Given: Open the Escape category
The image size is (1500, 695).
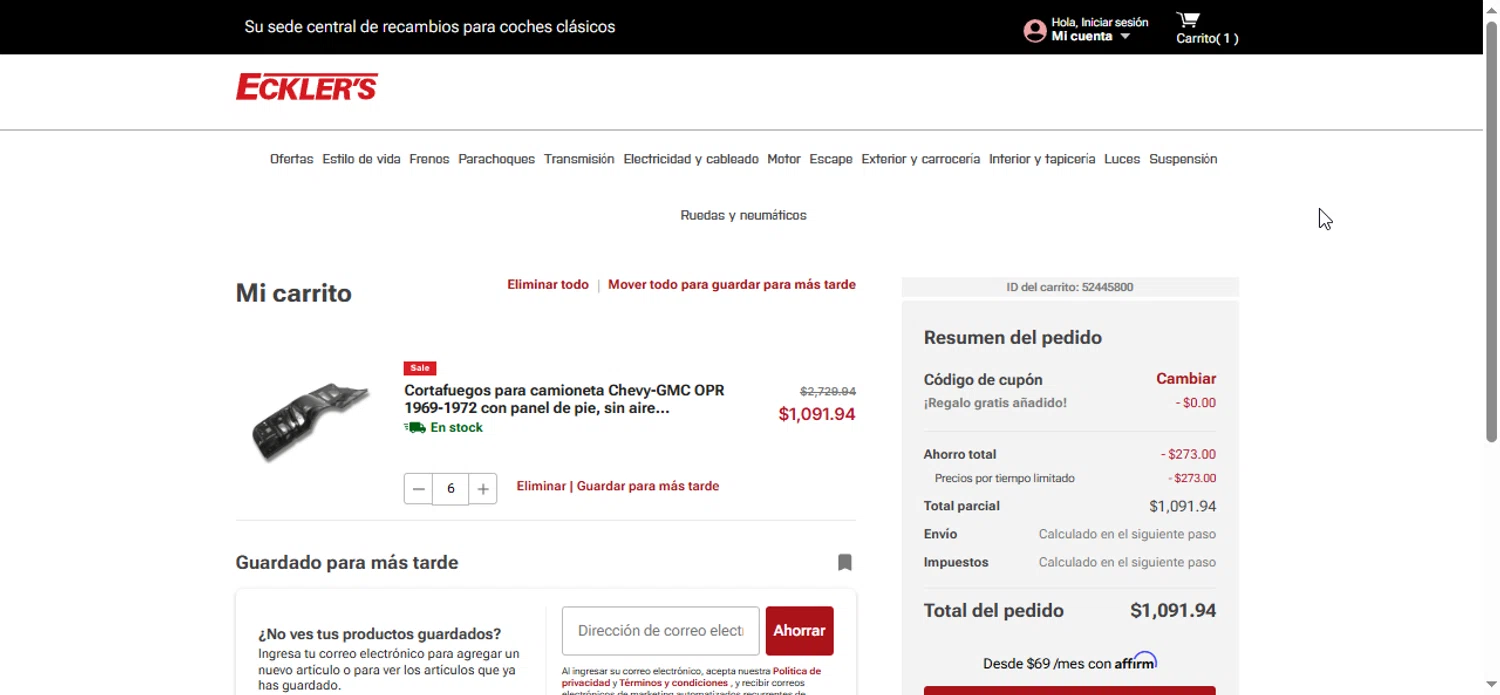Looking at the screenshot, I should click(831, 159).
